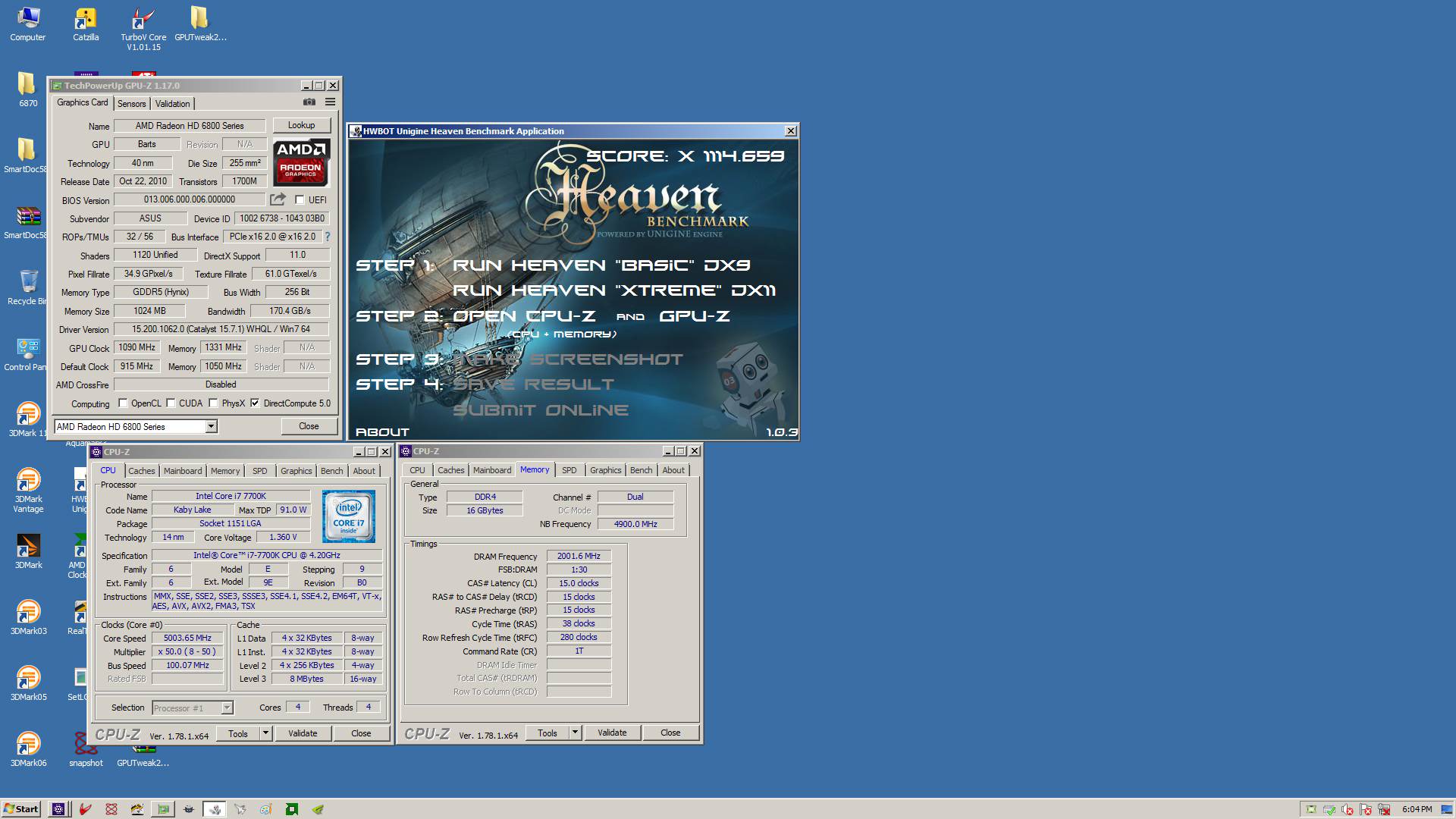The image size is (1456, 819).
Task: Open the Processor #1 selection dropdown
Action: (x=193, y=708)
